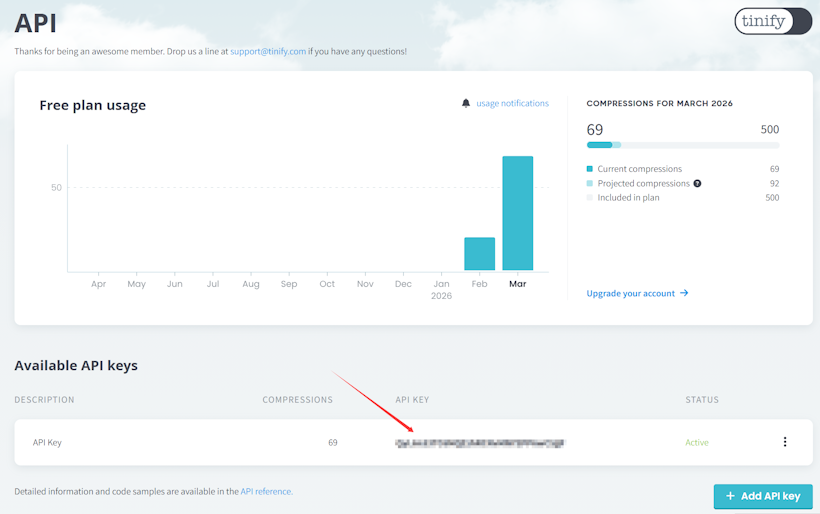This screenshot has height=514, width=820.
Task: Click the arrow icon after Upgrade your account
Action: click(684, 293)
